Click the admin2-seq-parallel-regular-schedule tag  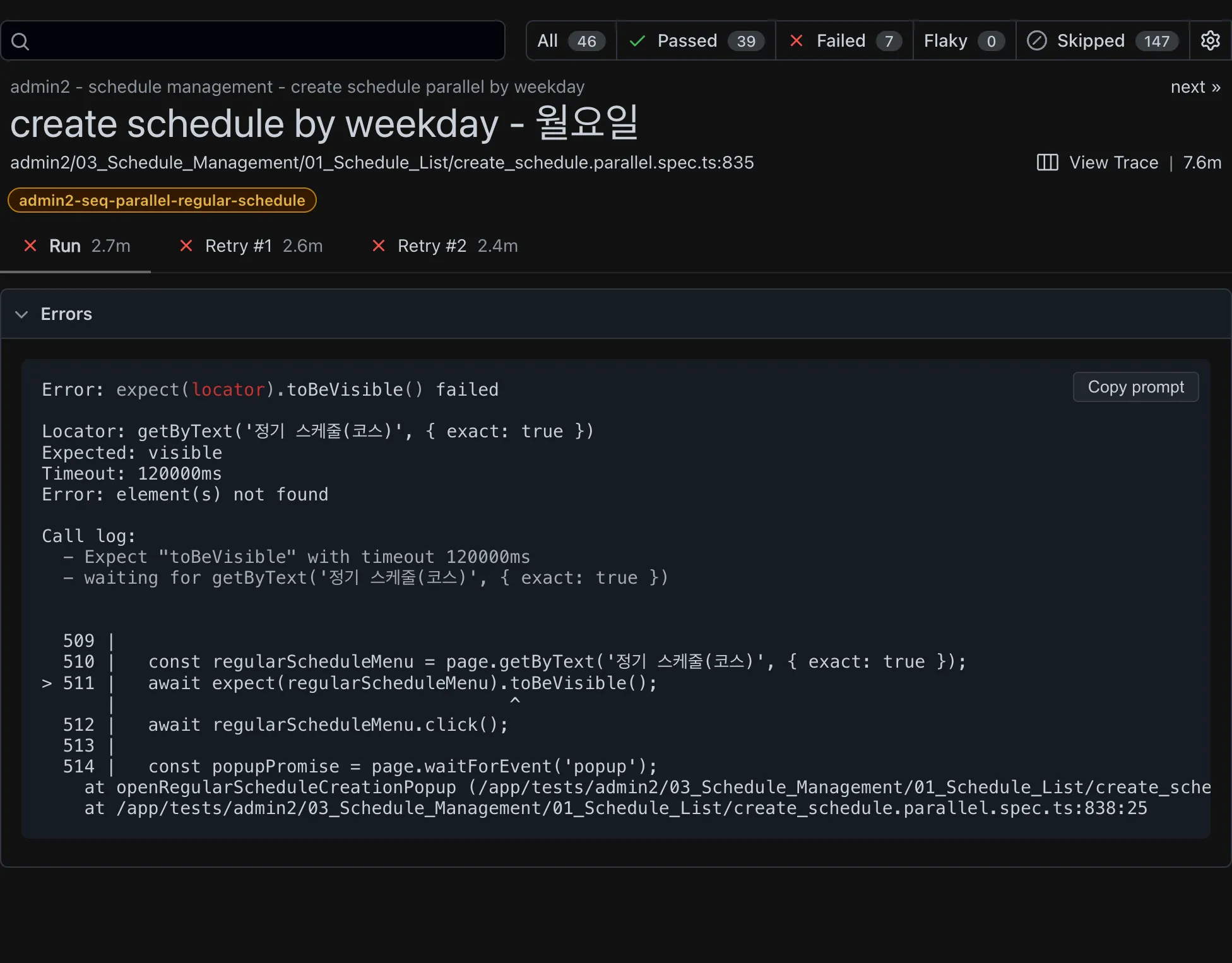(x=162, y=200)
